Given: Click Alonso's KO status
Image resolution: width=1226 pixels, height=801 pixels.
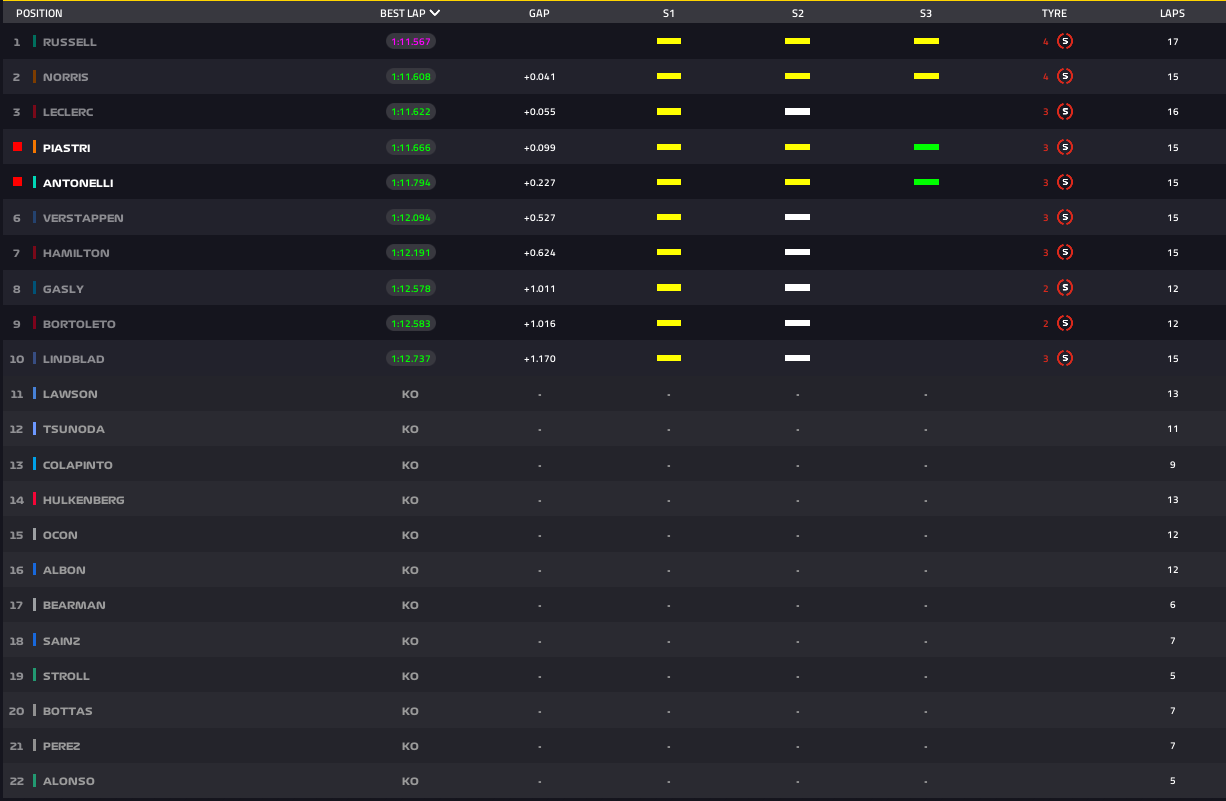Looking at the screenshot, I should coord(410,781).
